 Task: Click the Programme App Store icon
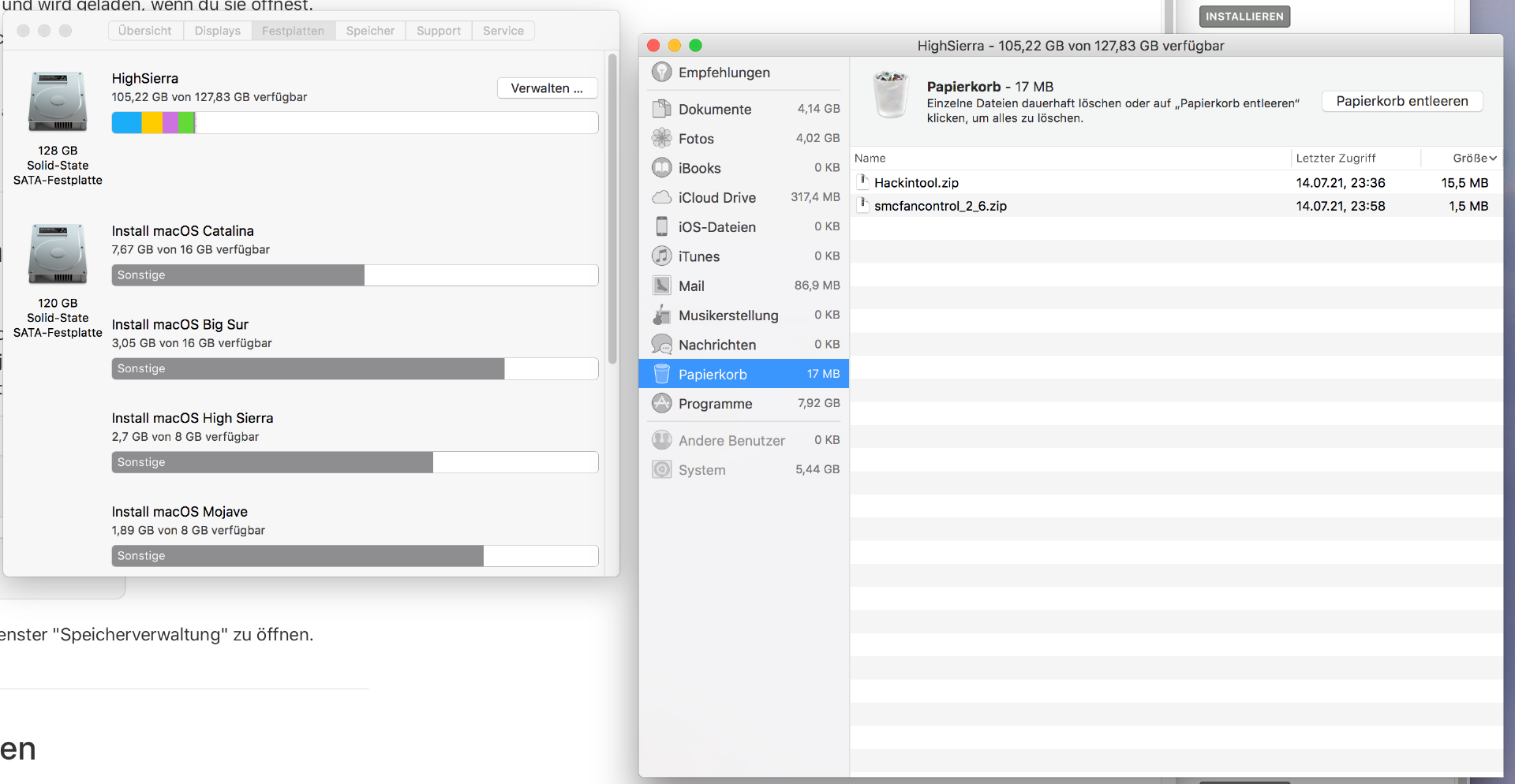click(x=662, y=403)
